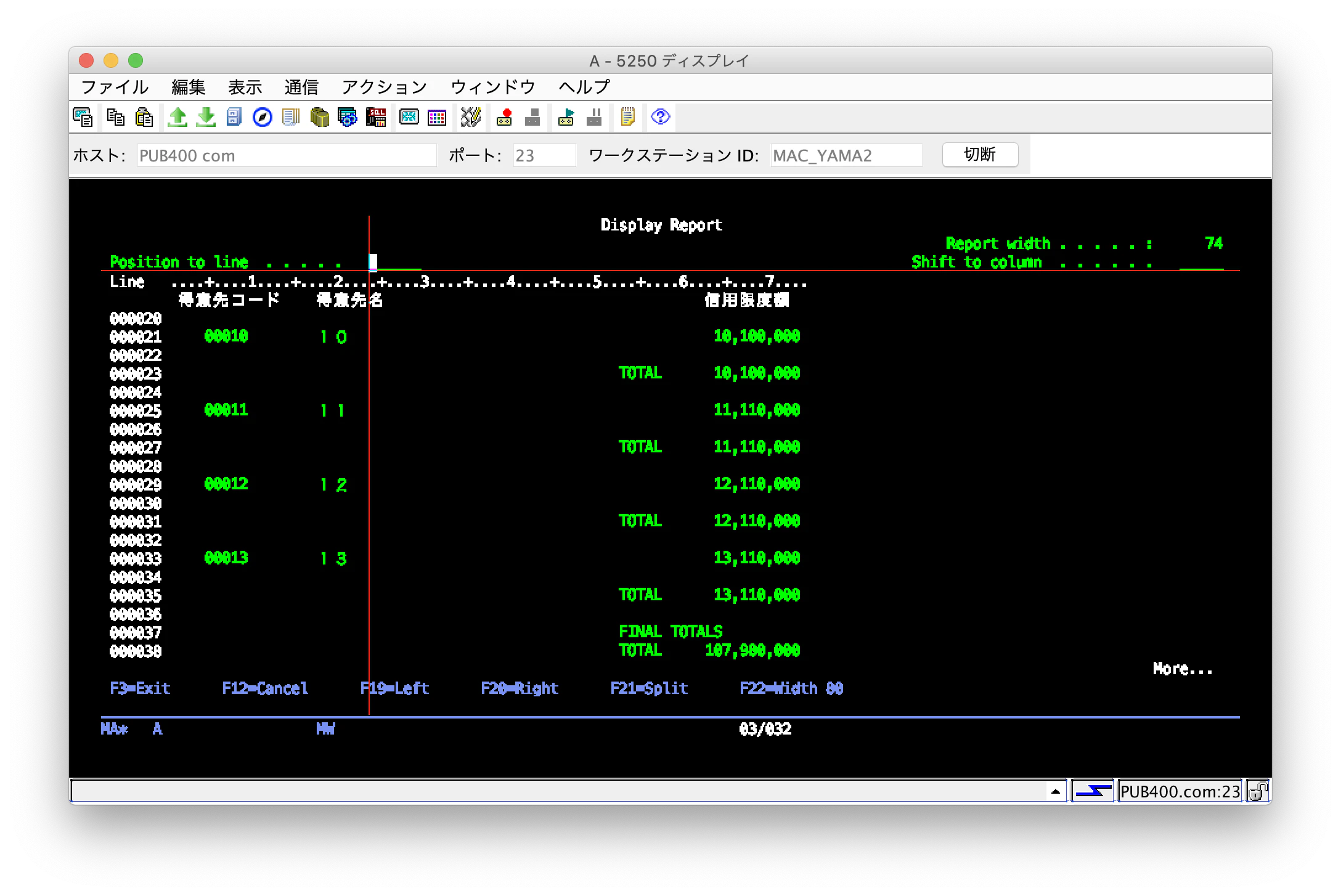Open the blue compass navigator icon

[x=263, y=117]
